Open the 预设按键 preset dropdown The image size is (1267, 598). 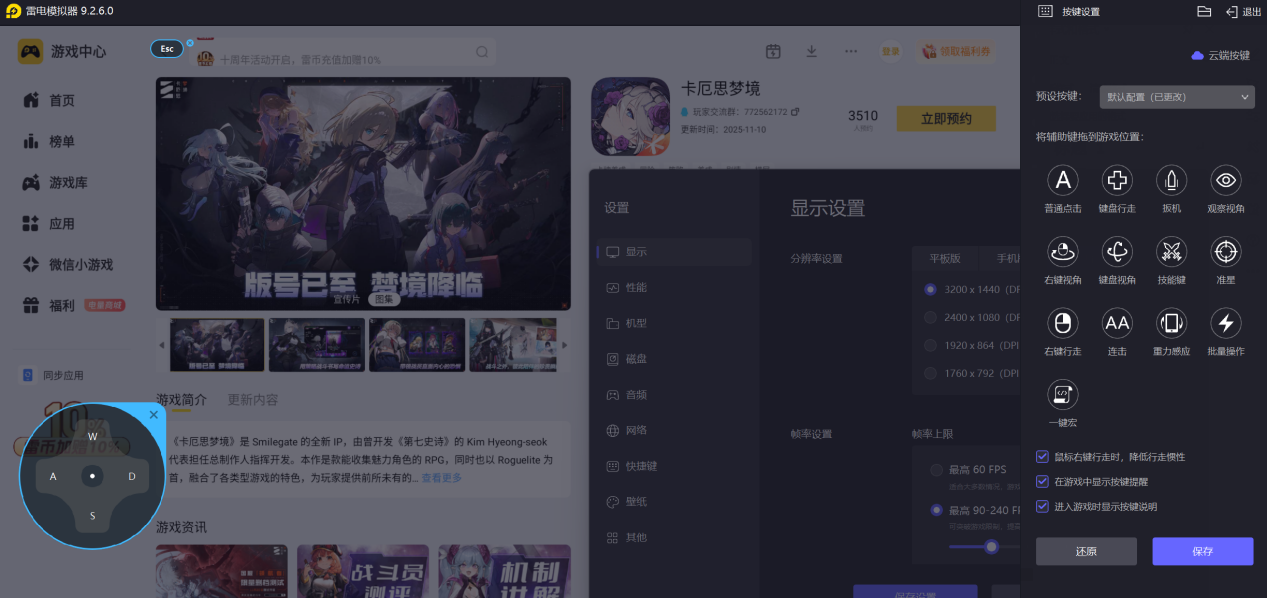click(1177, 97)
